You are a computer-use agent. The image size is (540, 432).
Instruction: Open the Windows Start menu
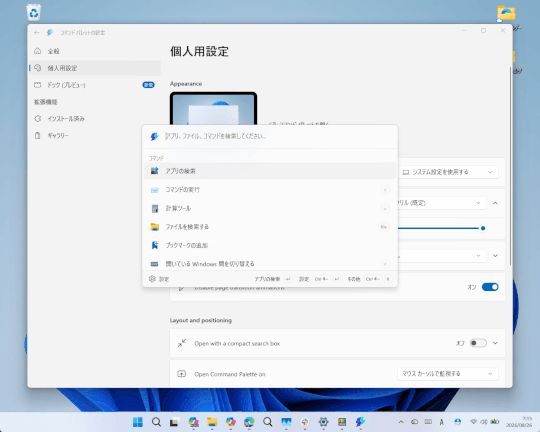[138, 422]
